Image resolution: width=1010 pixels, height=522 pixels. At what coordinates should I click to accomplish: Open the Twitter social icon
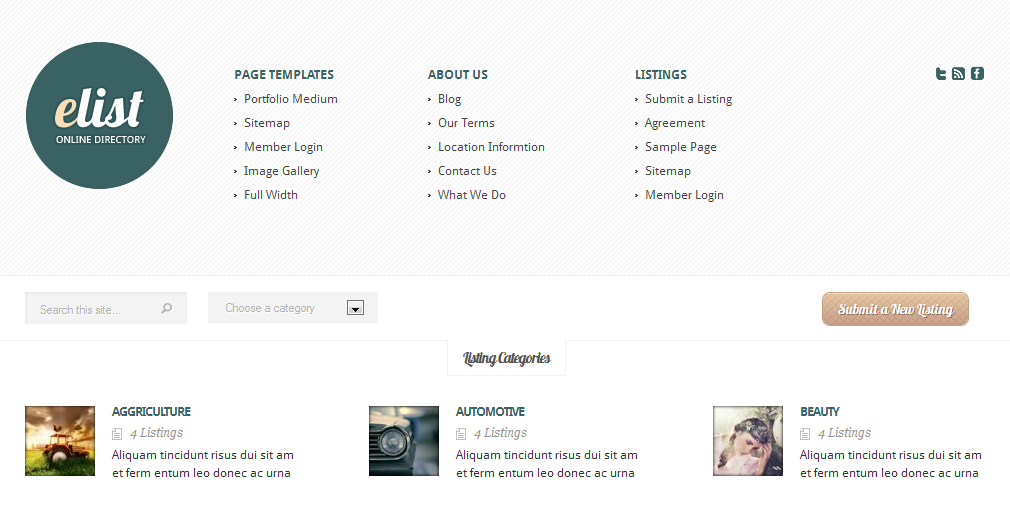click(941, 73)
